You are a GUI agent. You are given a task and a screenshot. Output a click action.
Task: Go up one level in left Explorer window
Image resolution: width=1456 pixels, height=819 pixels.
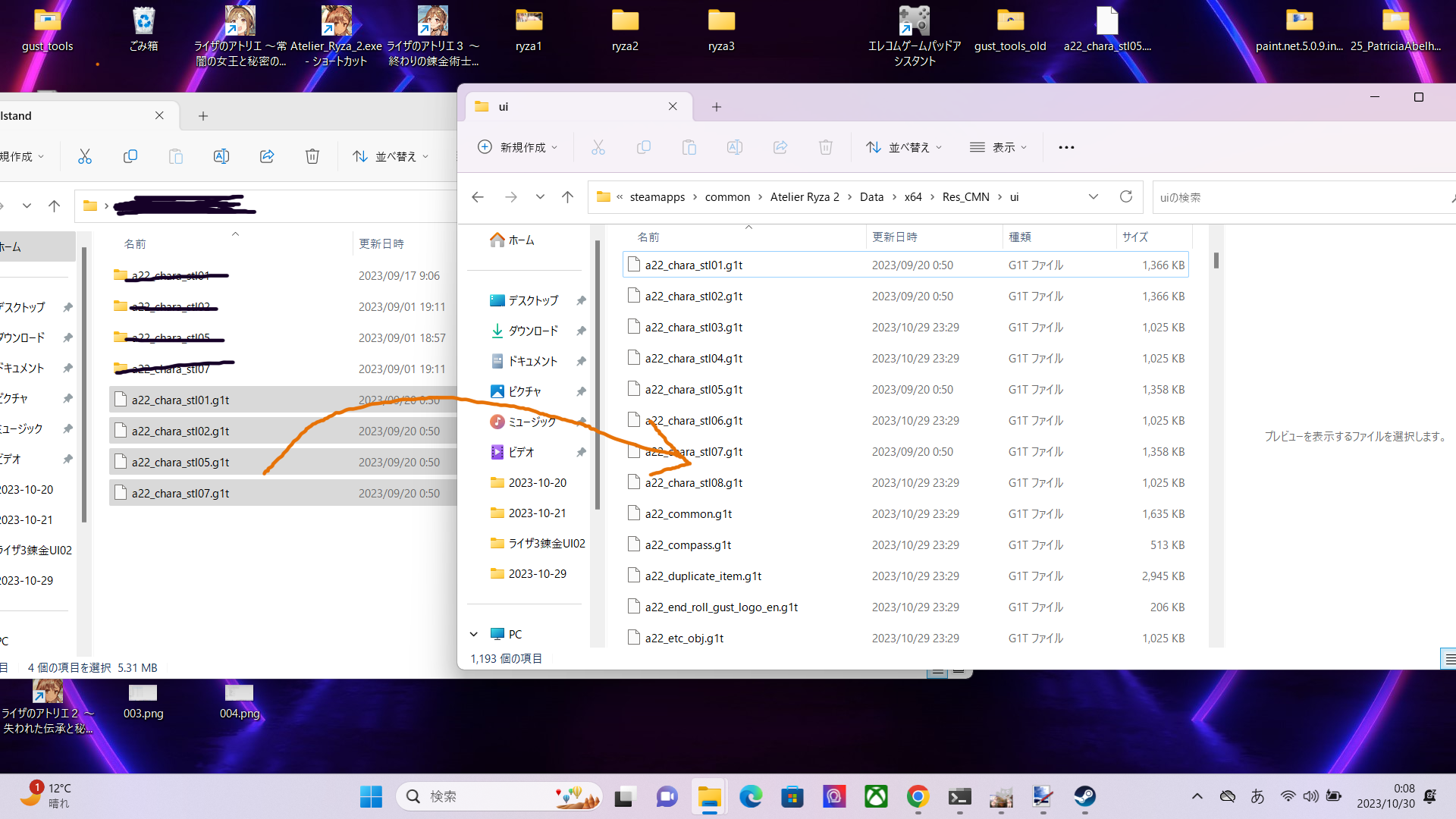[x=54, y=206]
